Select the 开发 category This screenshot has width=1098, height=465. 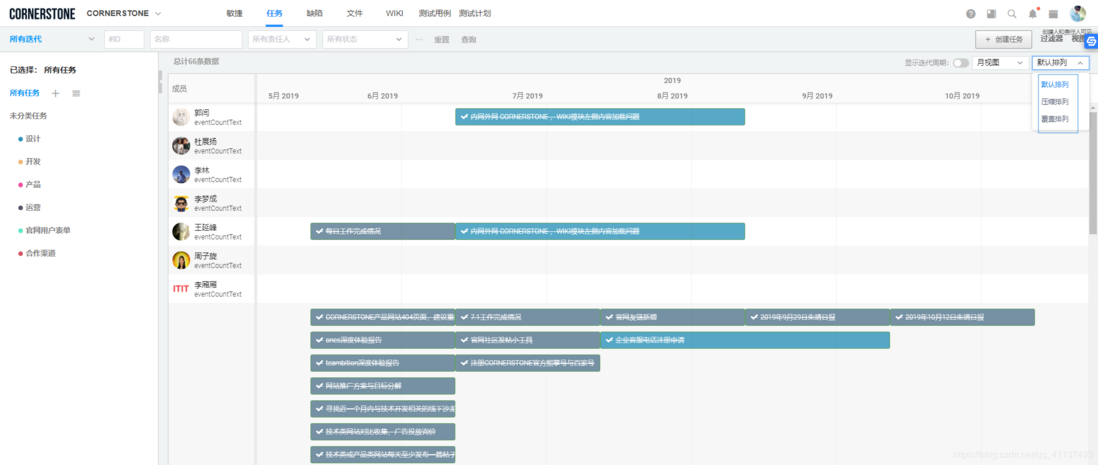pyautogui.click(x=33, y=162)
